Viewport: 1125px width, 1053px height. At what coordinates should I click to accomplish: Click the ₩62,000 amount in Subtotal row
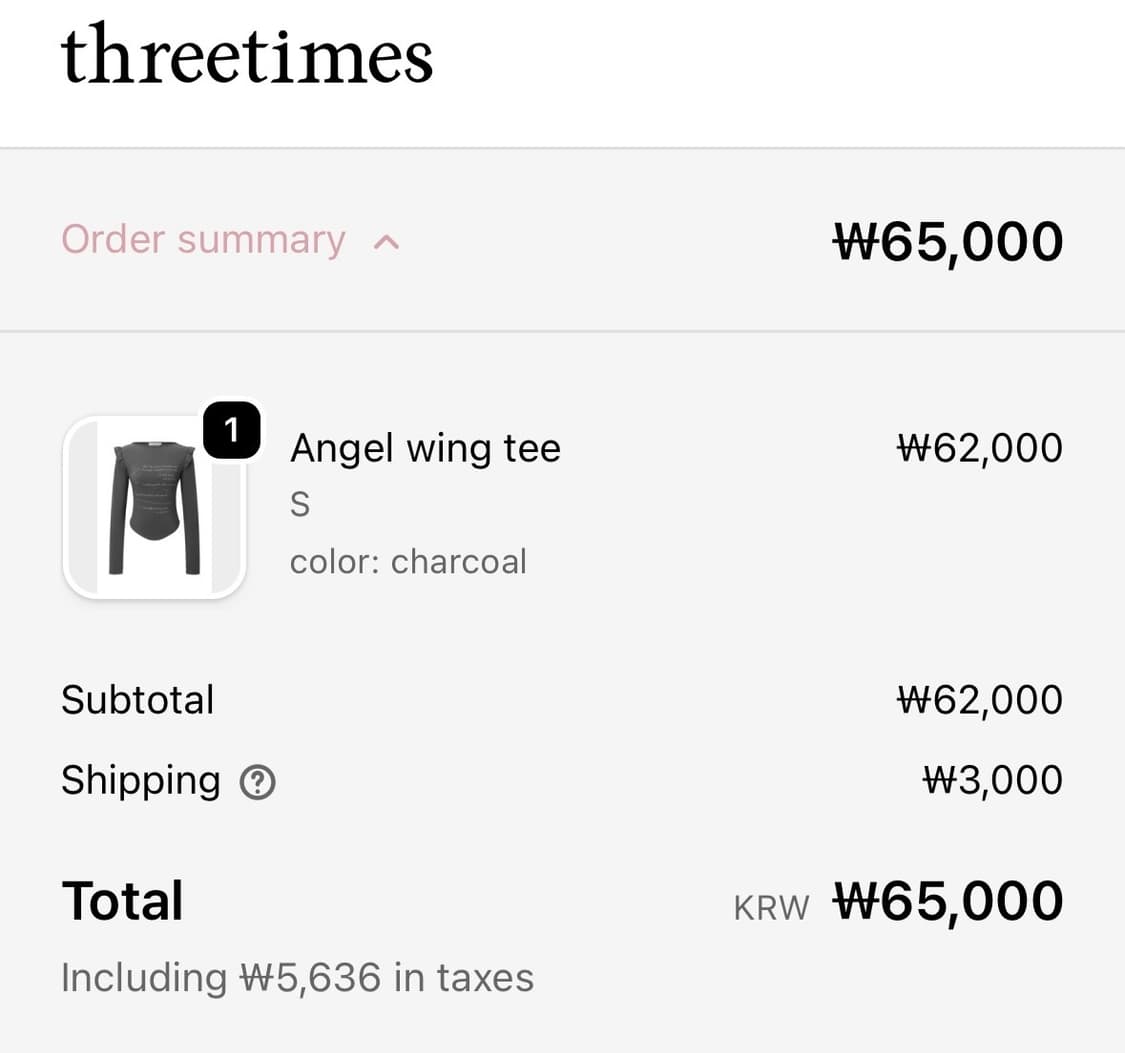979,700
